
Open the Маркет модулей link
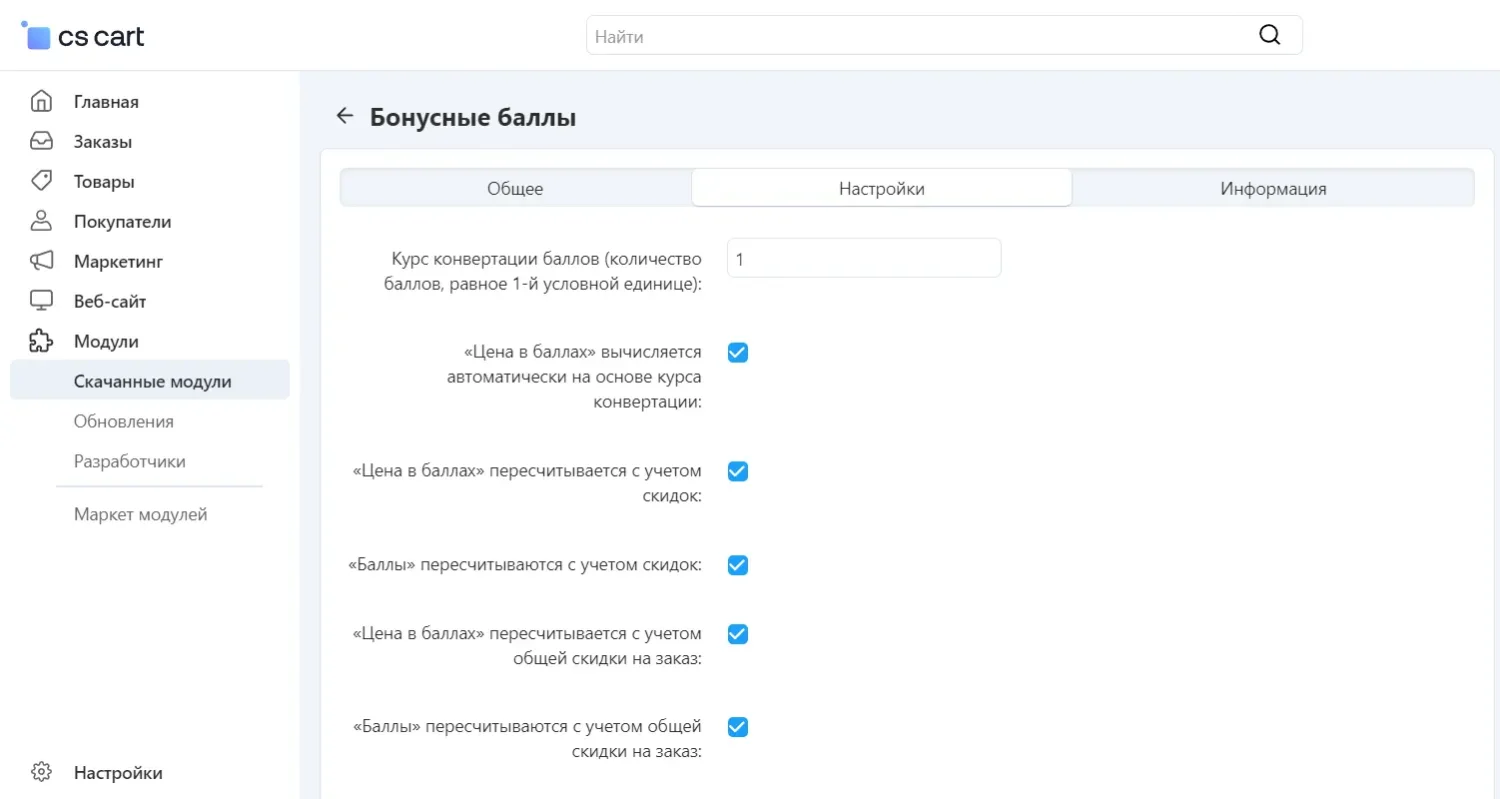141,514
